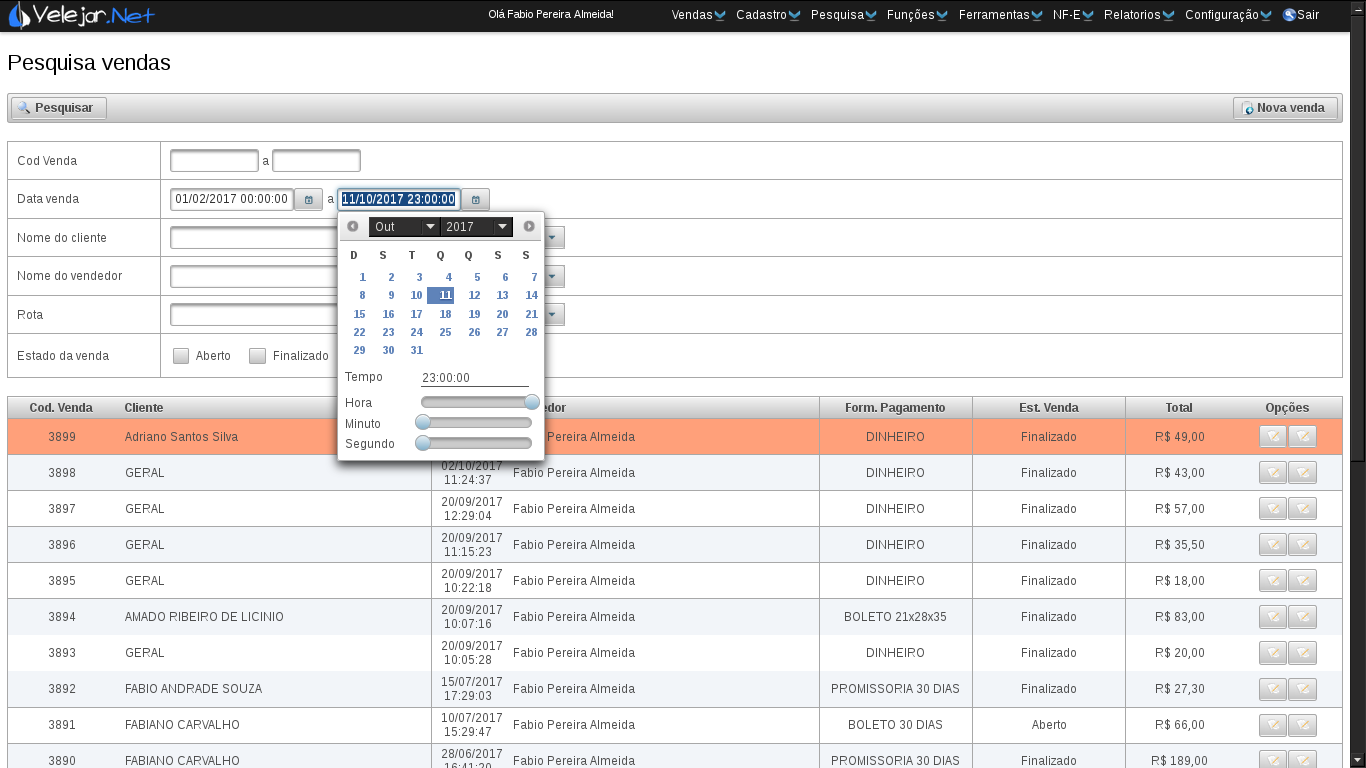Open the Funções menu
This screenshot has height=768, width=1366.
click(917, 15)
